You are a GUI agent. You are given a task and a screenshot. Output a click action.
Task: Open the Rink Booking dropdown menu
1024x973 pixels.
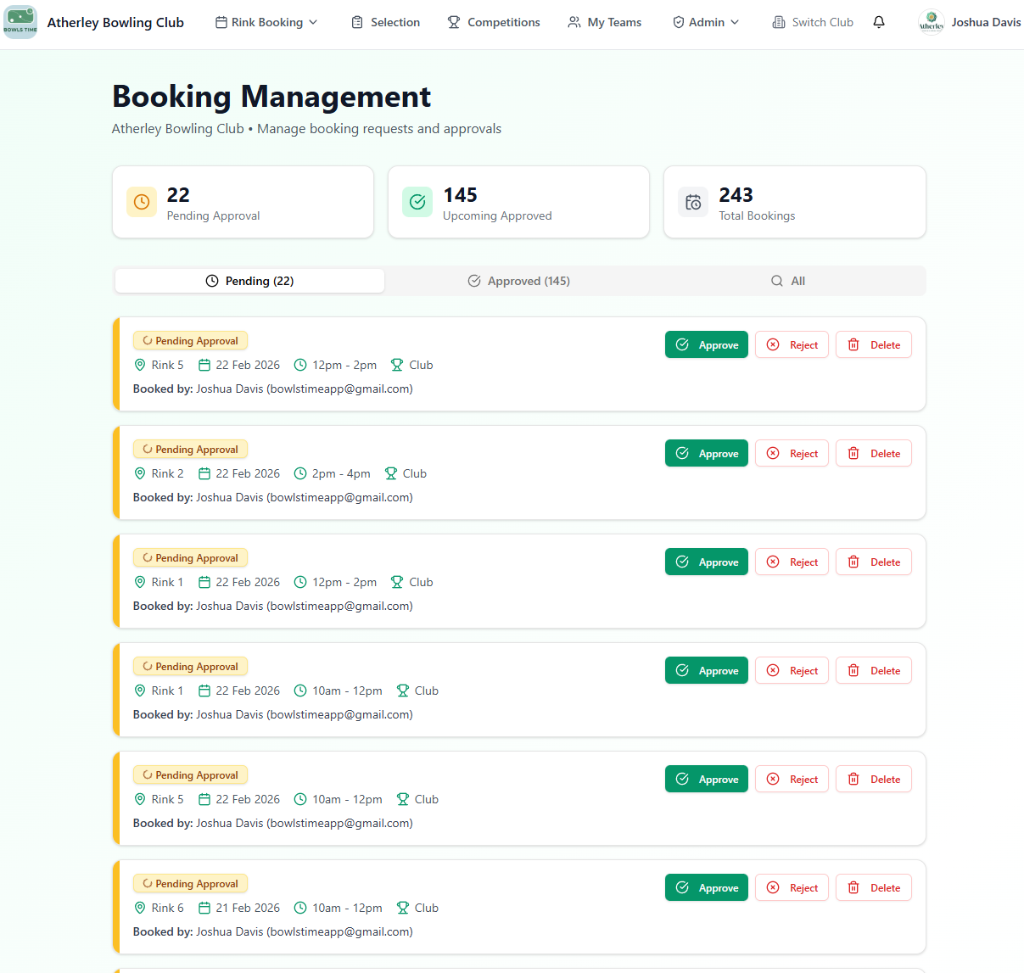click(266, 22)
